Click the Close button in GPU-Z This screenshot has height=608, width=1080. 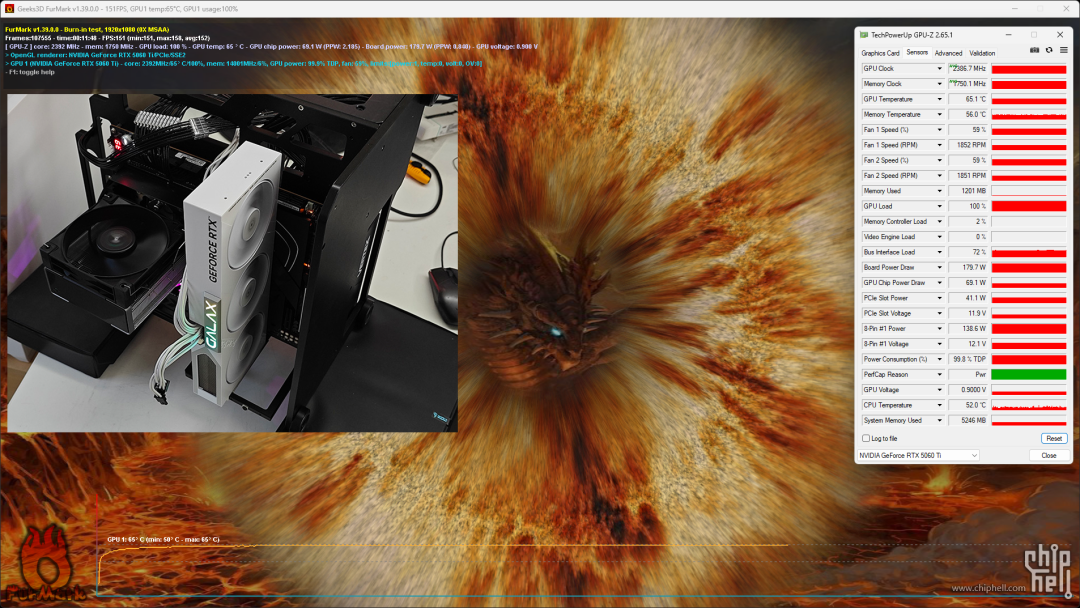coord(1048,455)
